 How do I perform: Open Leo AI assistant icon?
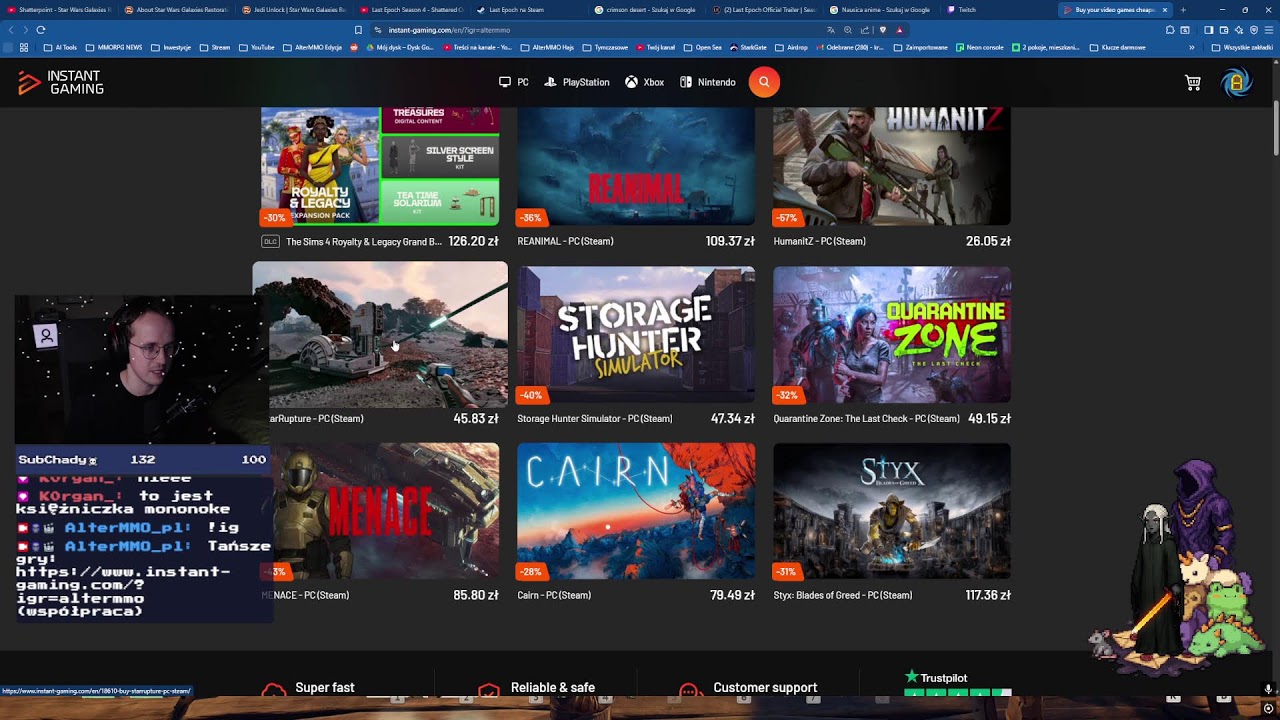(1238, 30)
